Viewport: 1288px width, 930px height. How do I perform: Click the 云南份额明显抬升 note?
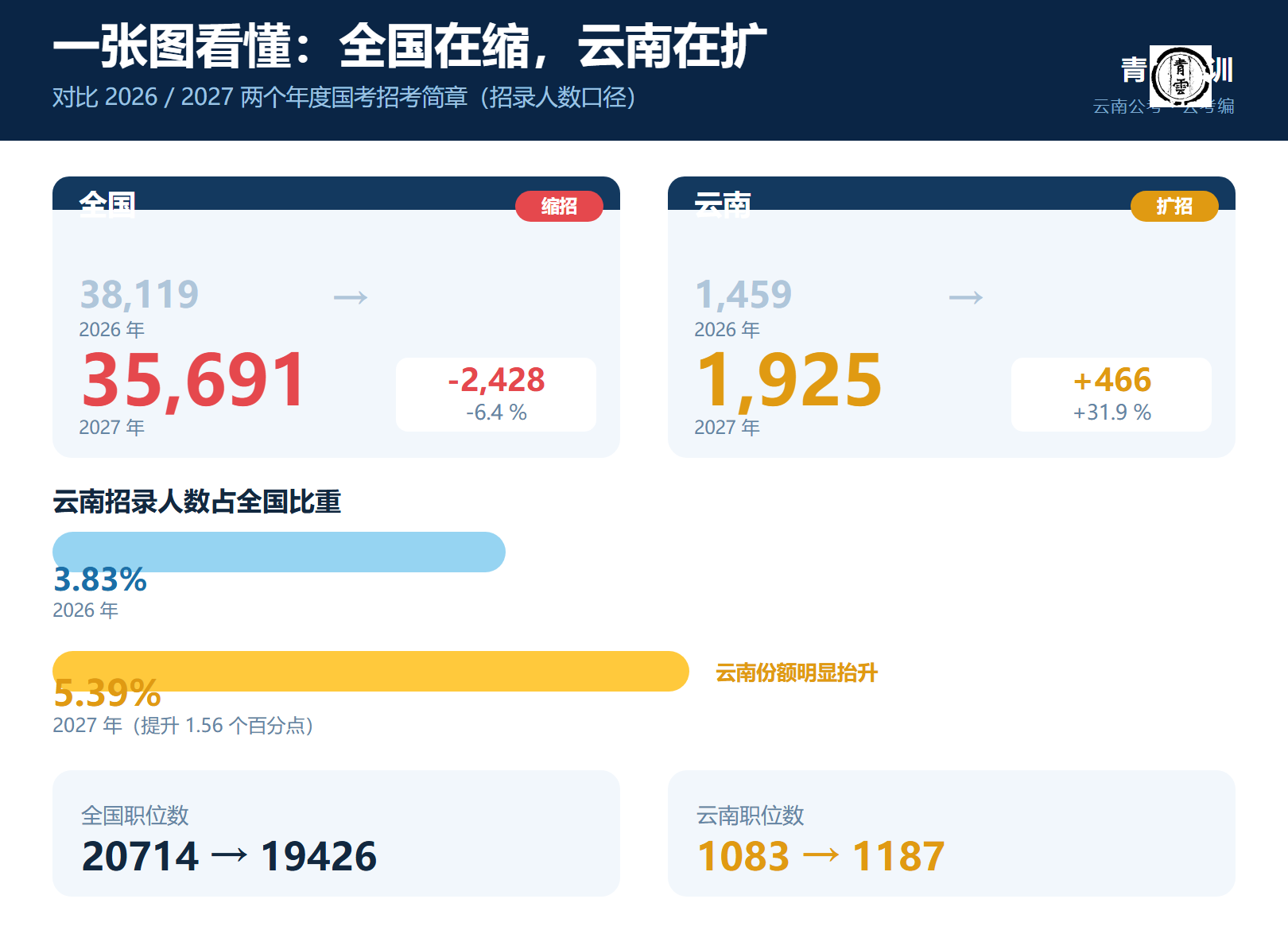coord(797,673)
